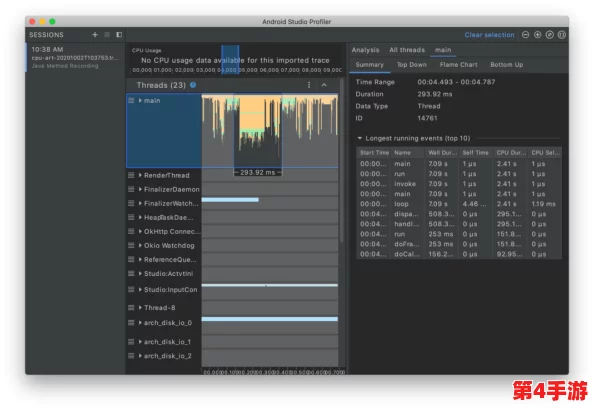The height and width of the screenshot is (409, 594).
Task: Open the Threads help question icon
Action: (193, 85)
